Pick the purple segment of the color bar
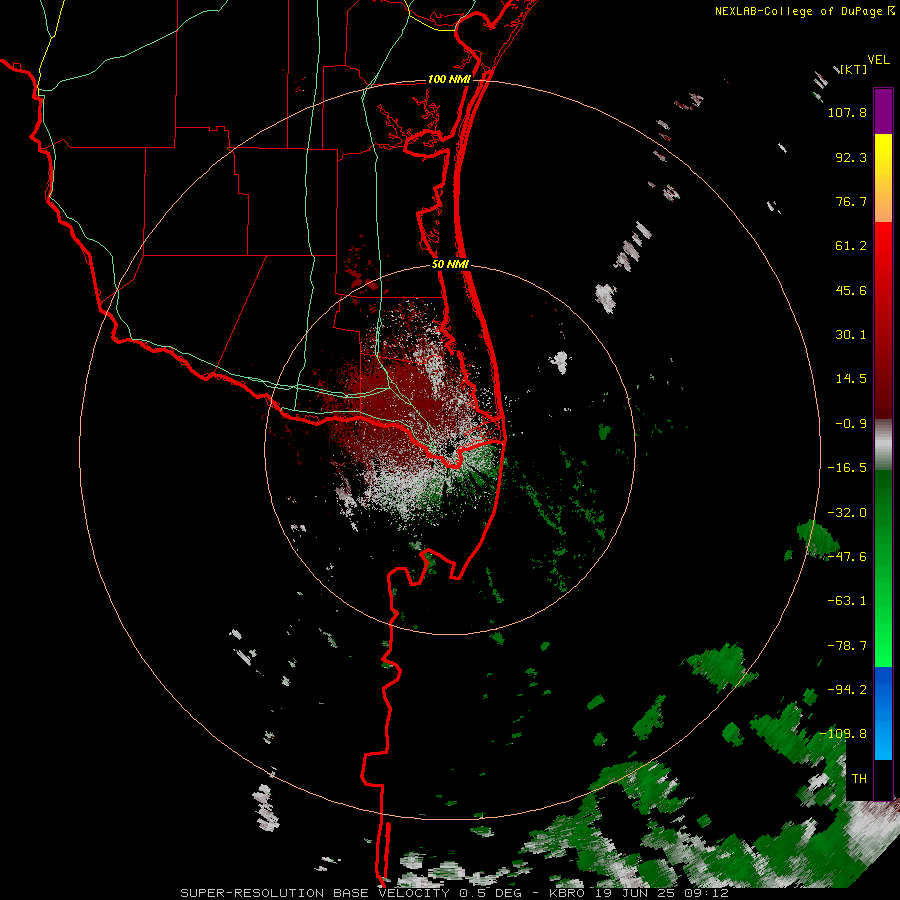900x900 pixels. pos(883,111)
